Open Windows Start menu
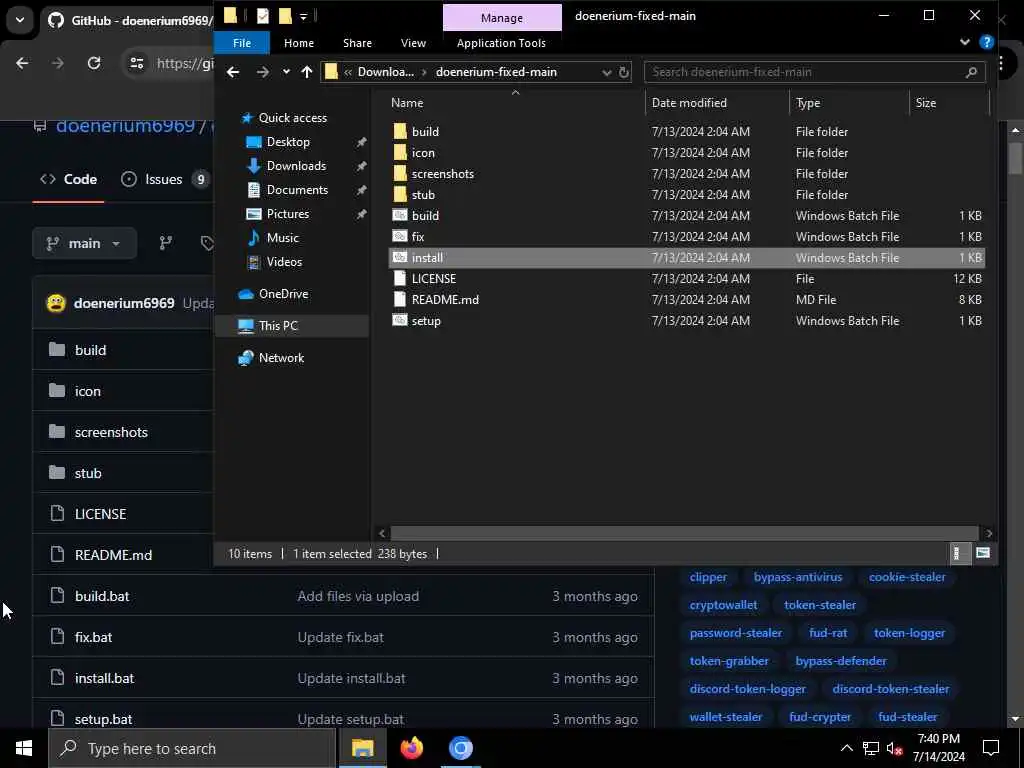This screenshot has width=1024, height=768. coord(24,748)
